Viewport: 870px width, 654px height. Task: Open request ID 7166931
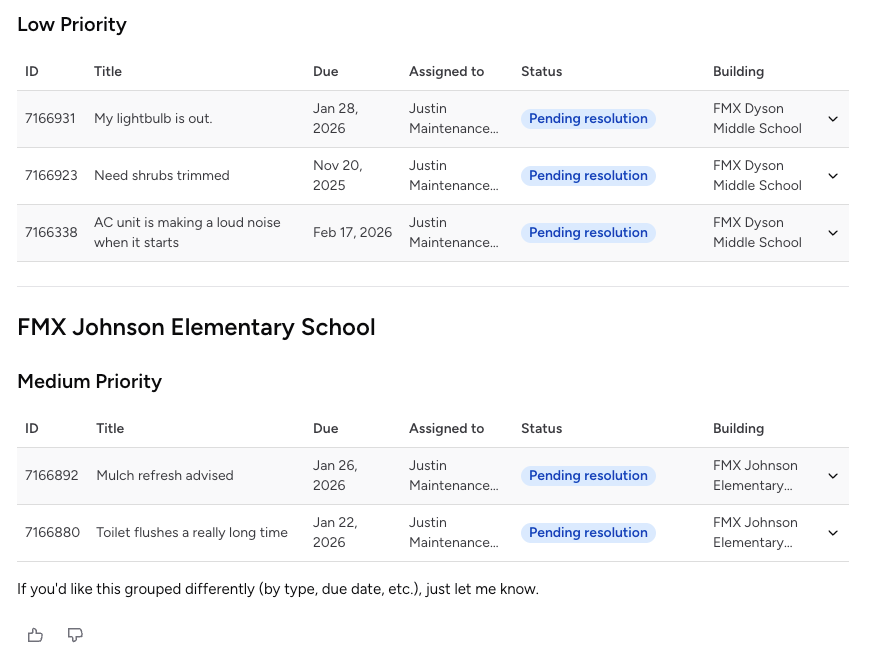pos(50,119)
